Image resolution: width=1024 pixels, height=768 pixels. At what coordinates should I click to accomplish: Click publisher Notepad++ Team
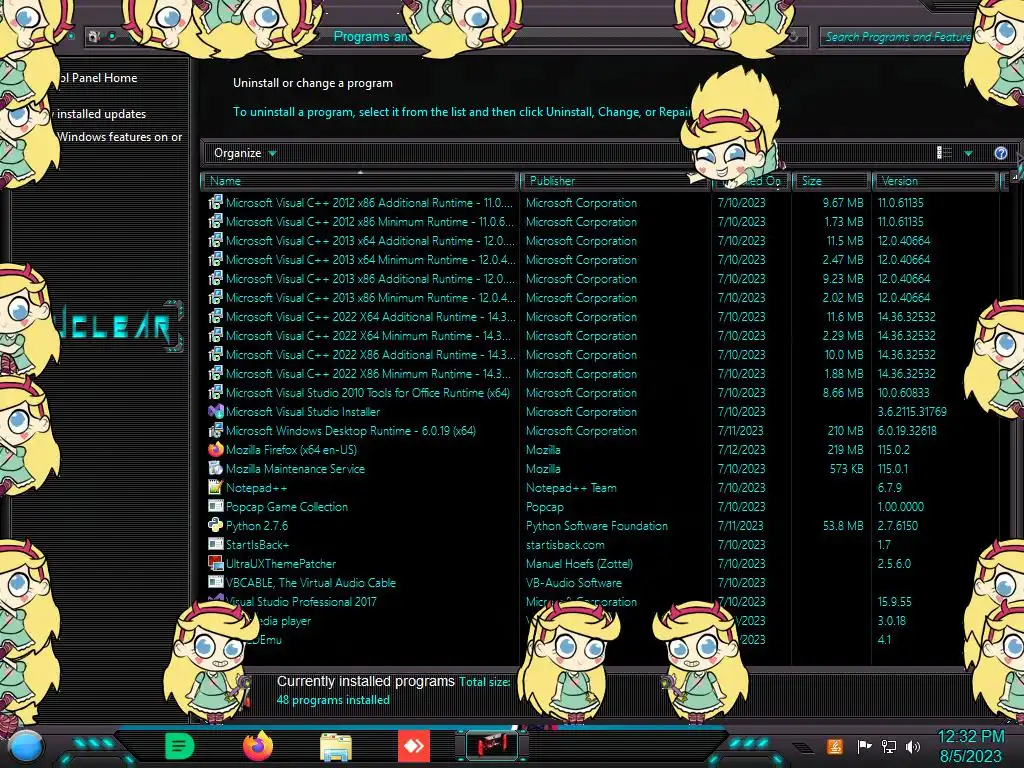[x=571, y=487]
